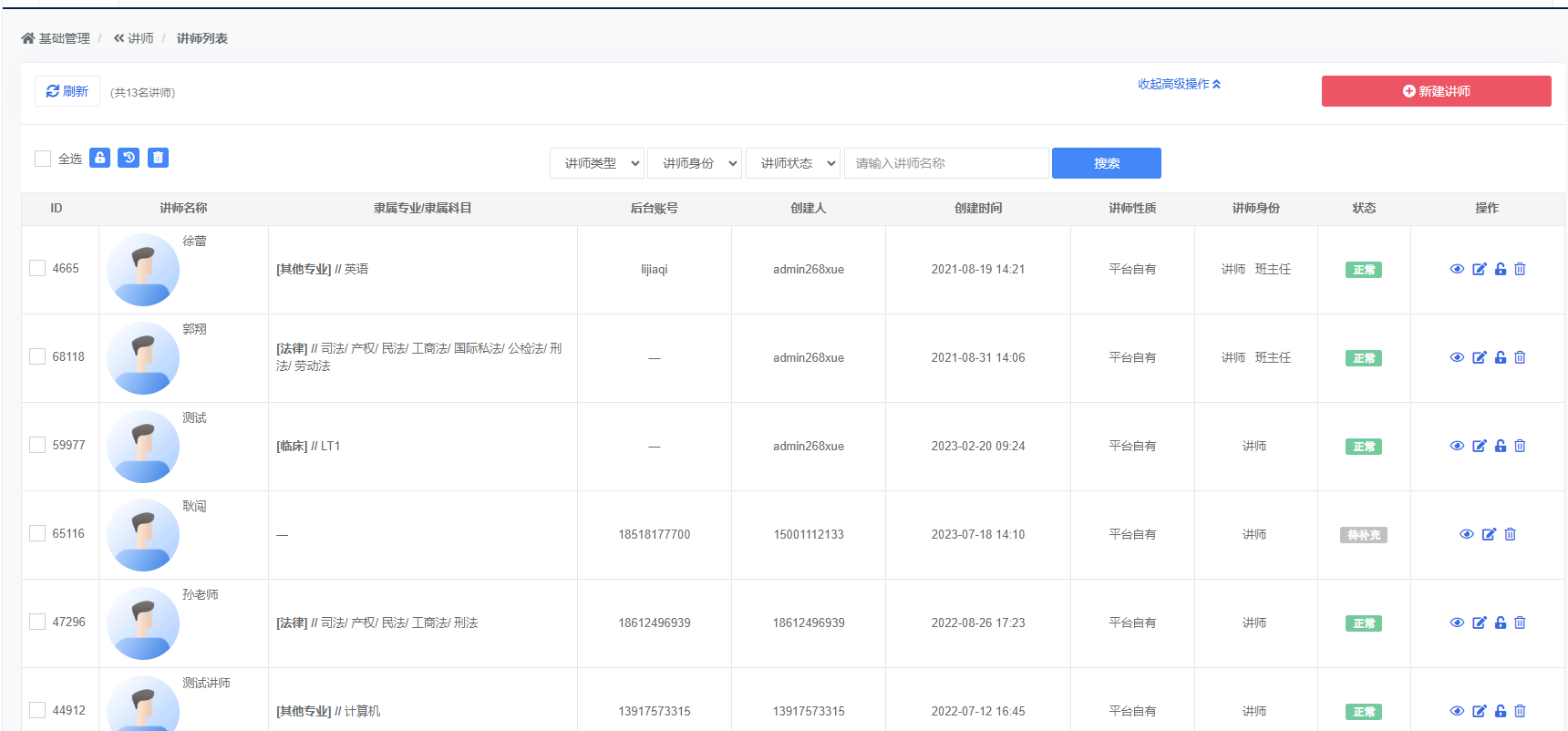This screenshot has height=731, width=1568.
Task: View lecturer 44912 with eye icon
Action: point(1457,711)
